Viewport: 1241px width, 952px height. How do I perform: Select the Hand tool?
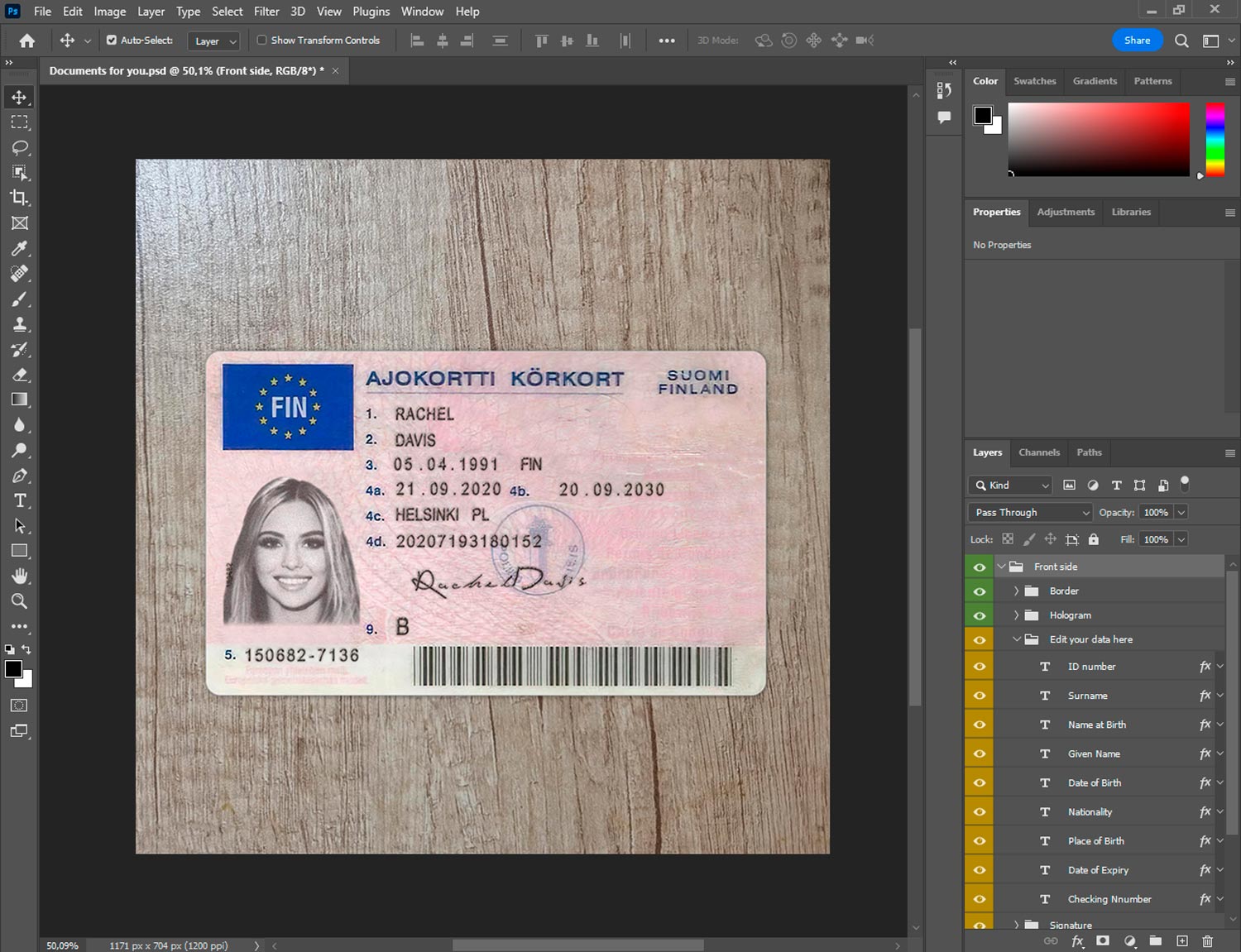[19, 576]
